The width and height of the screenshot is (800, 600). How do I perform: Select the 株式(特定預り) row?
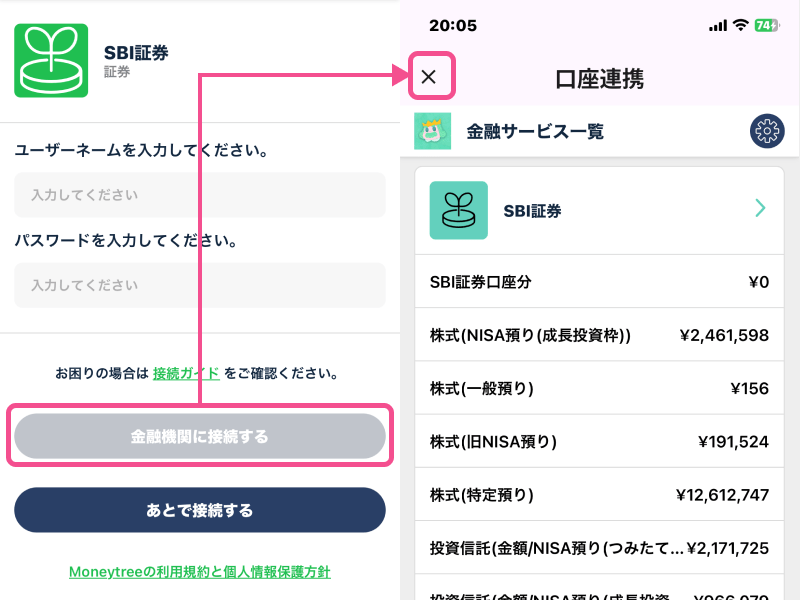[x=599, y=494]
